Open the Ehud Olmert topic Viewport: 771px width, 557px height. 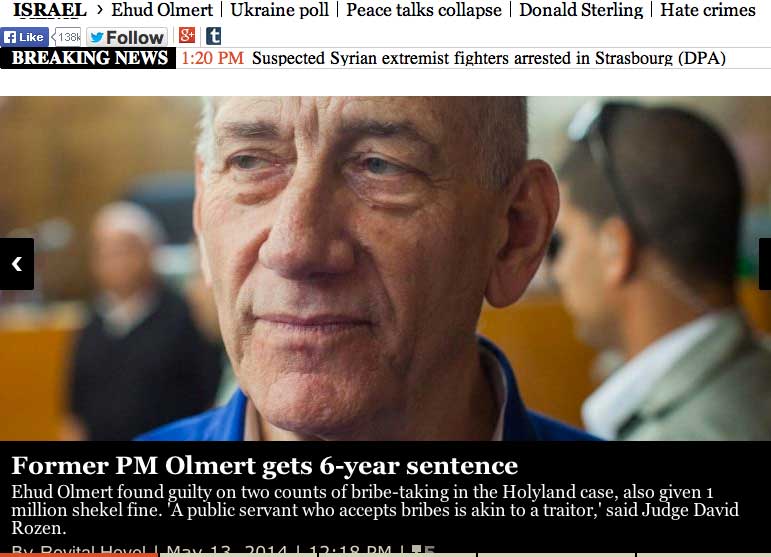coord(162,10)
